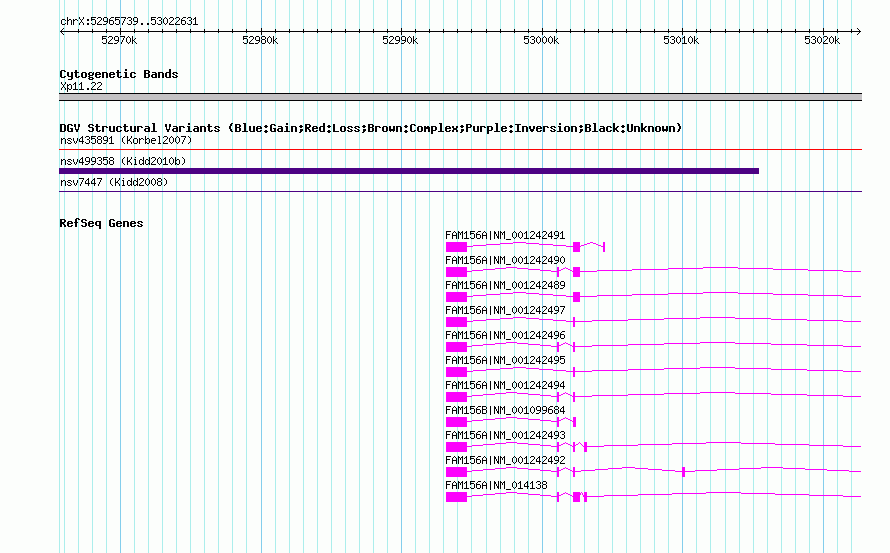Viewport: 890px width, 553px height.
Task: Click the 53020k ruler label
Action: tap(822, 40)
